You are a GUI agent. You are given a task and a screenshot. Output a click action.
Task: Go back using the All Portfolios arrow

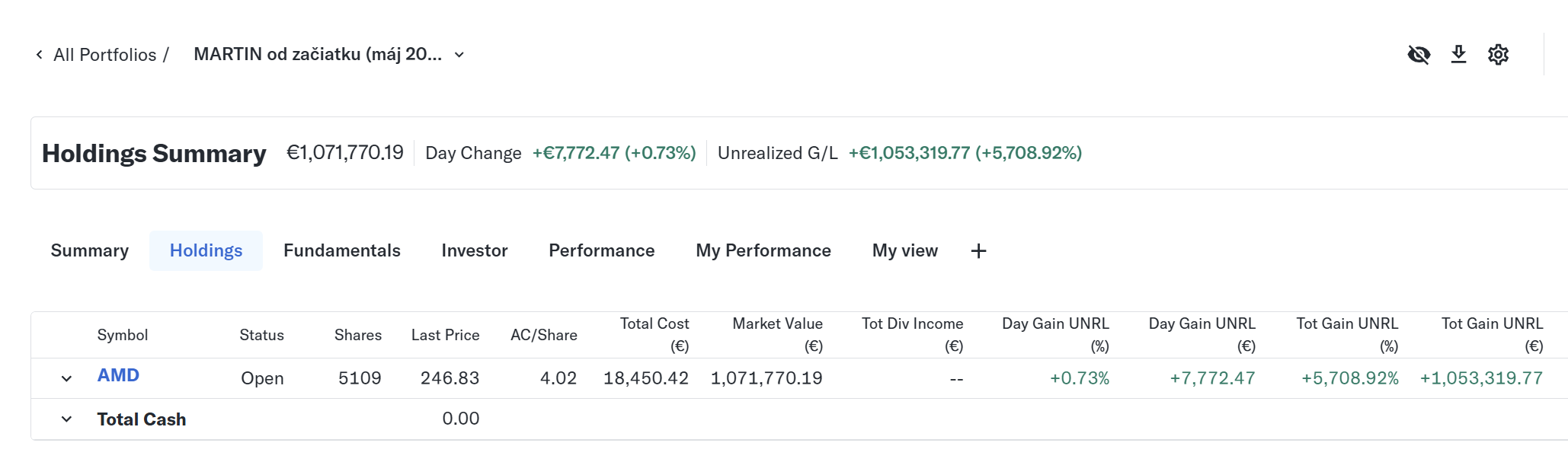pyautogui.click(x=40, y=55)
